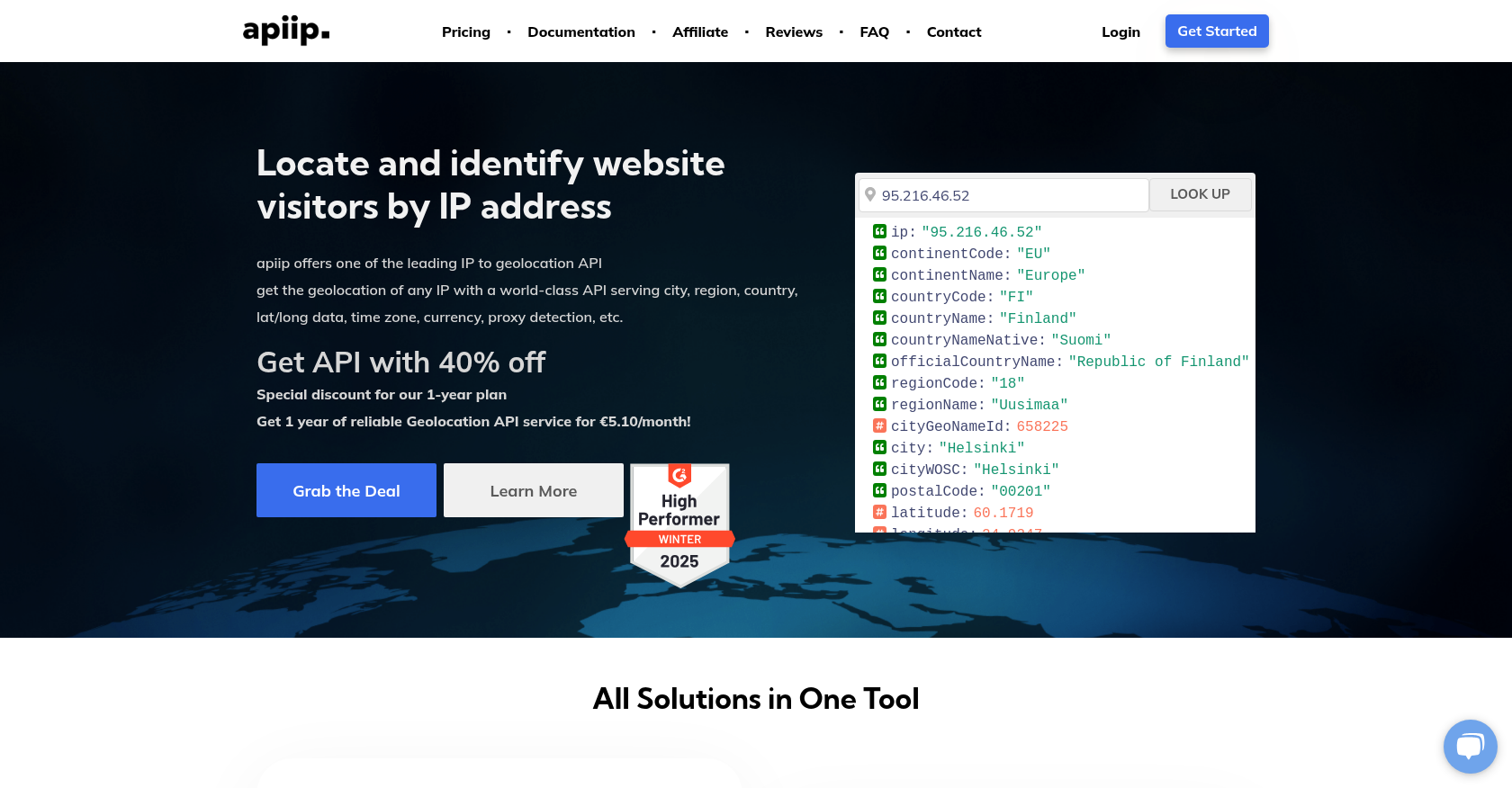Click the 60.1719 latitude value
The height and width of the screenshot is (788, 1512).
click(1003, 513)
